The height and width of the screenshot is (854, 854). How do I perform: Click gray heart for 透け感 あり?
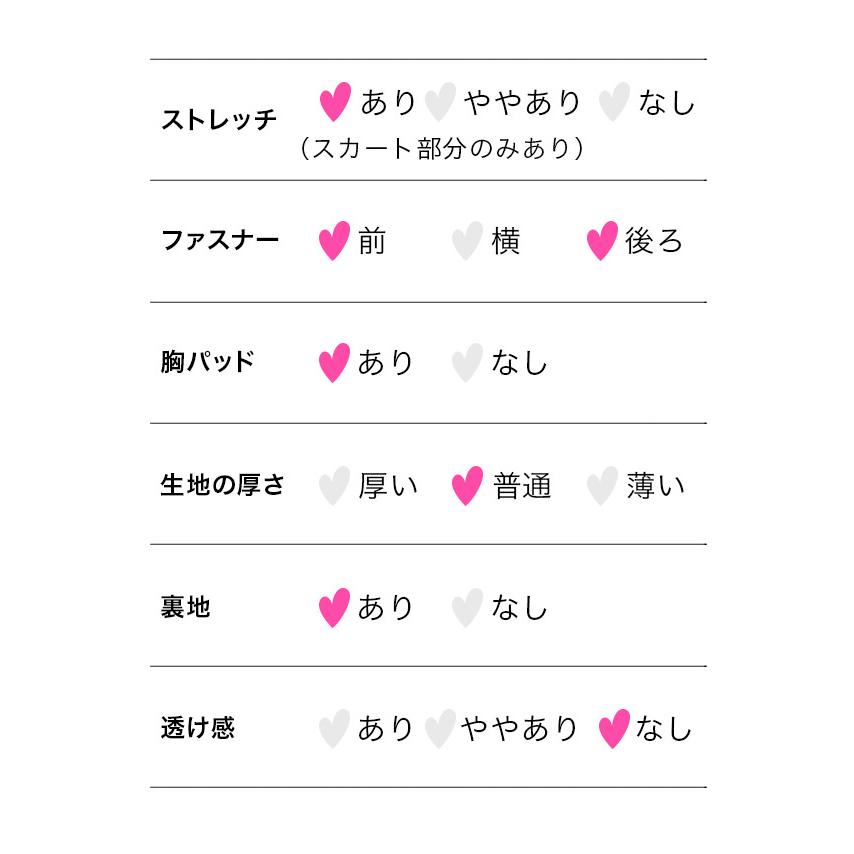coord(334,729)
